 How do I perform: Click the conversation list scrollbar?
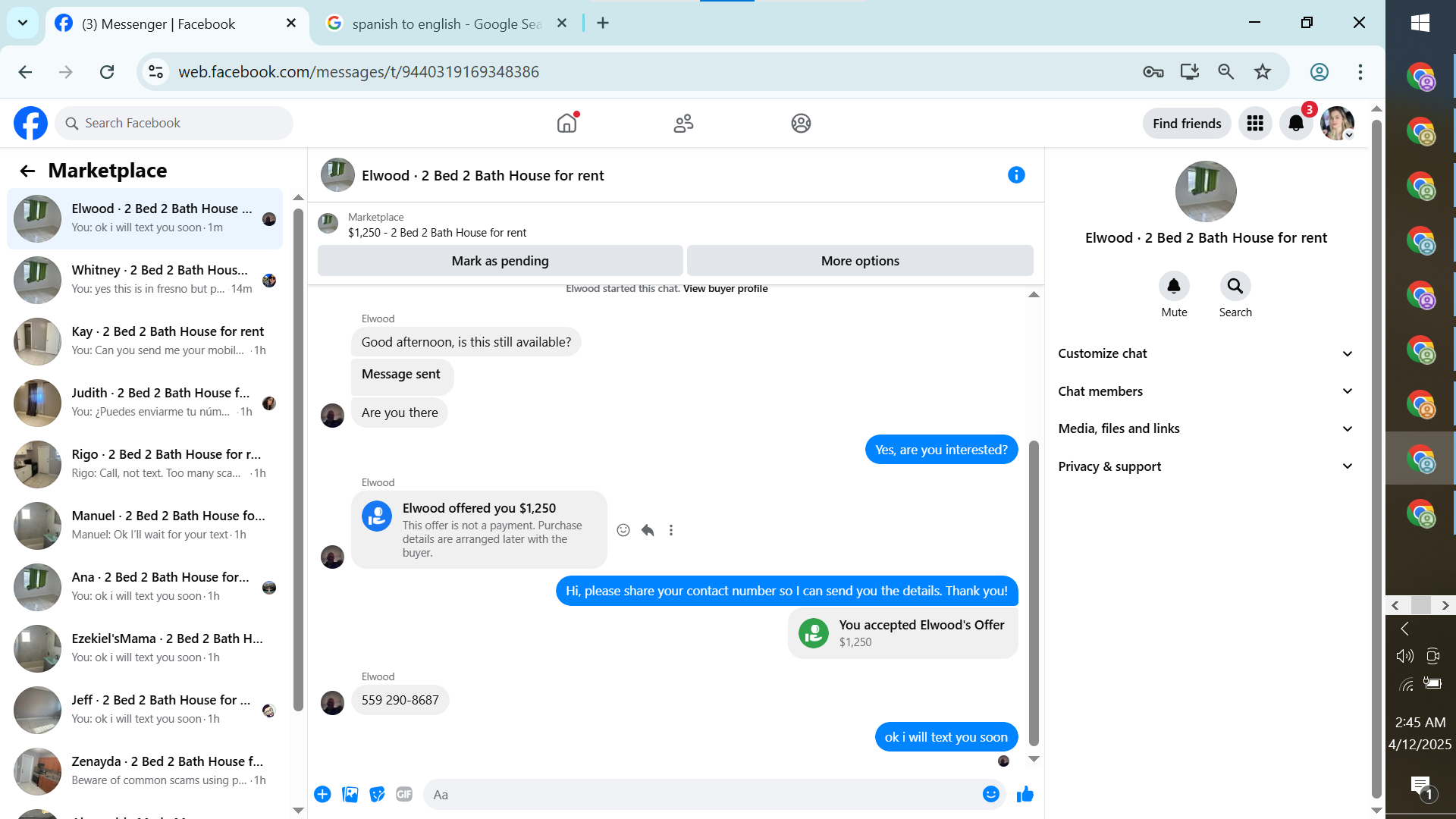tap(298, 460)
